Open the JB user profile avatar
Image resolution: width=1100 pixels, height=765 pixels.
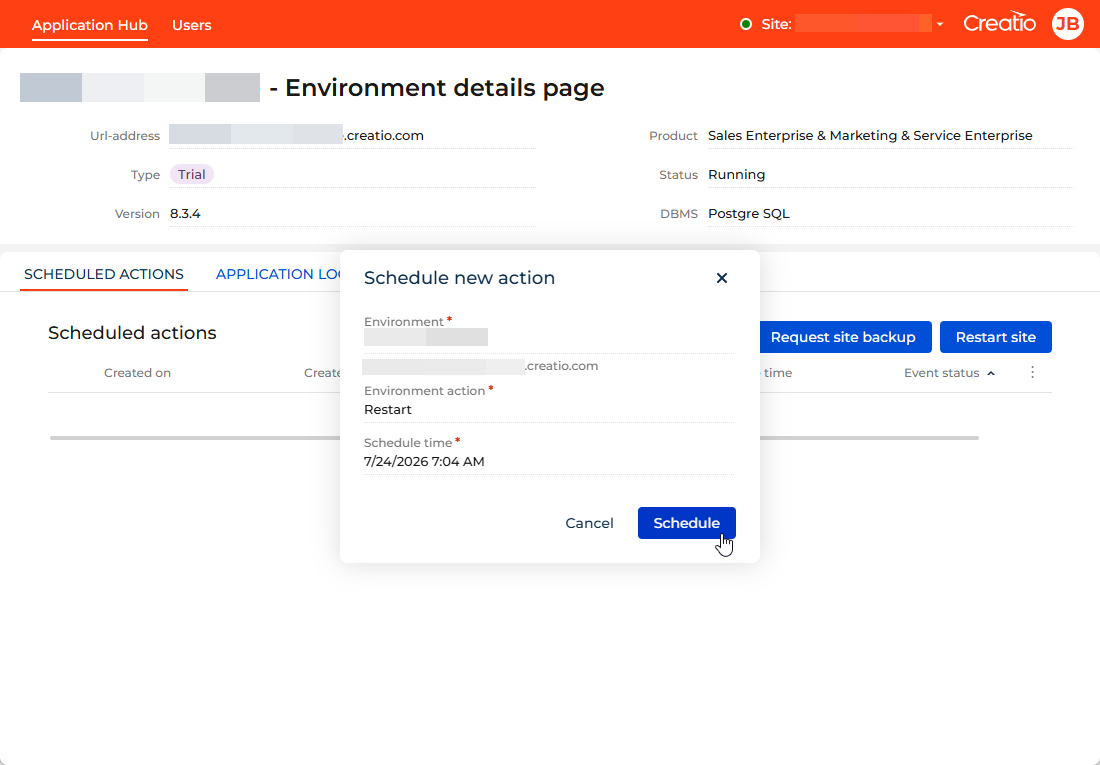1068,25
